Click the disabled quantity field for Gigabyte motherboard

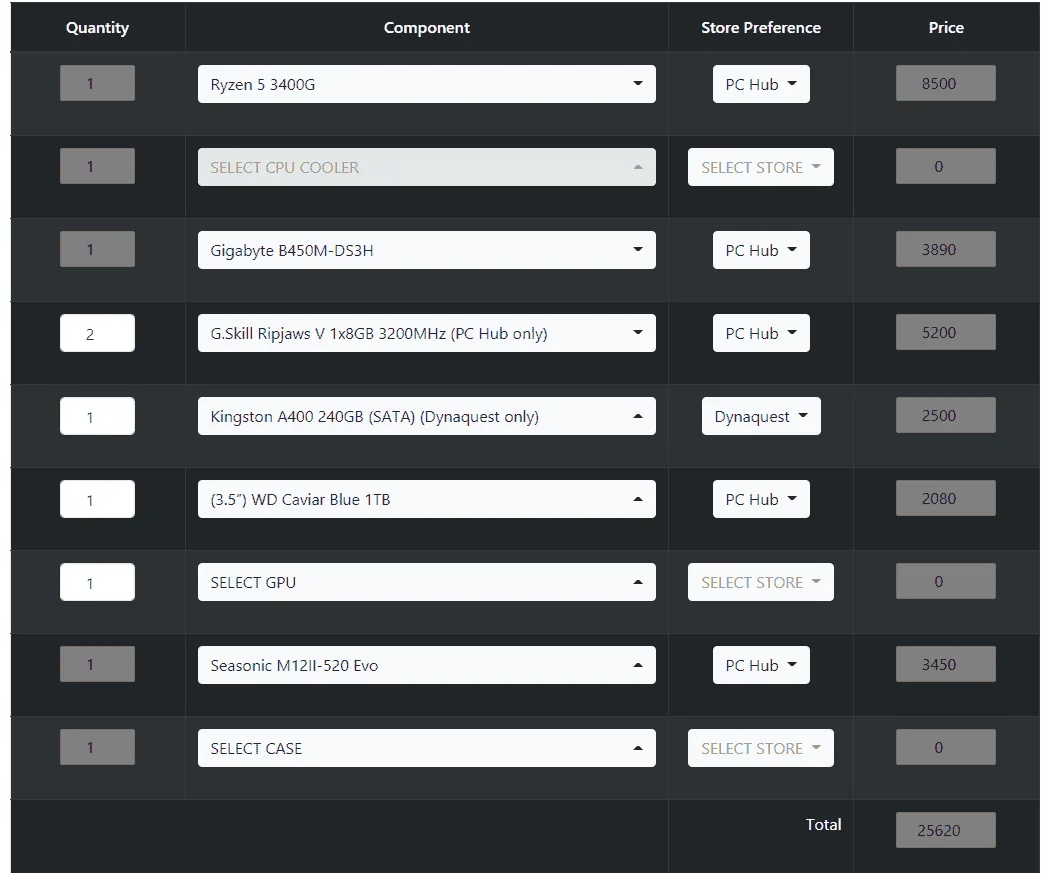[97, 249]
